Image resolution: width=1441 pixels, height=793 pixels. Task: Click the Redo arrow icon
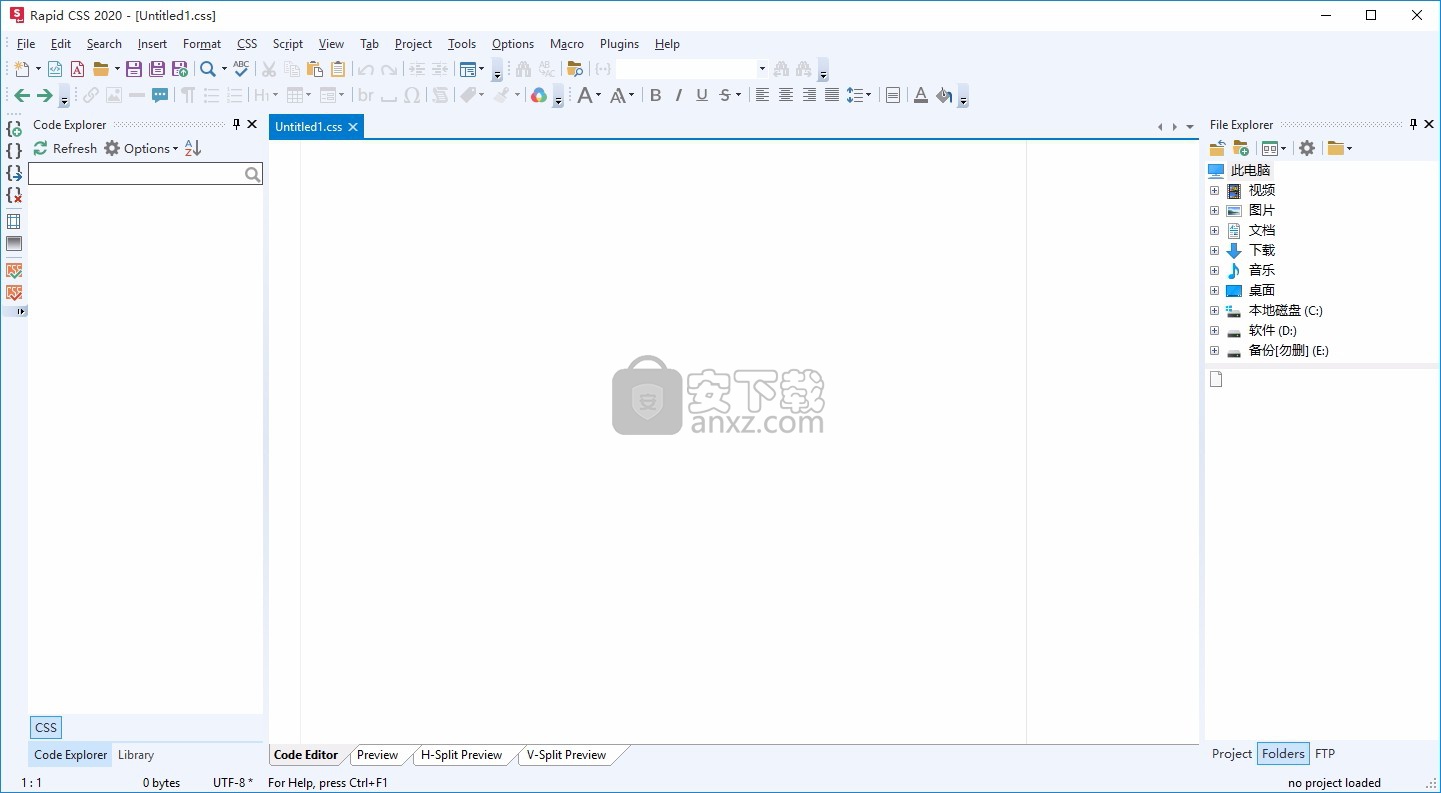389,69
